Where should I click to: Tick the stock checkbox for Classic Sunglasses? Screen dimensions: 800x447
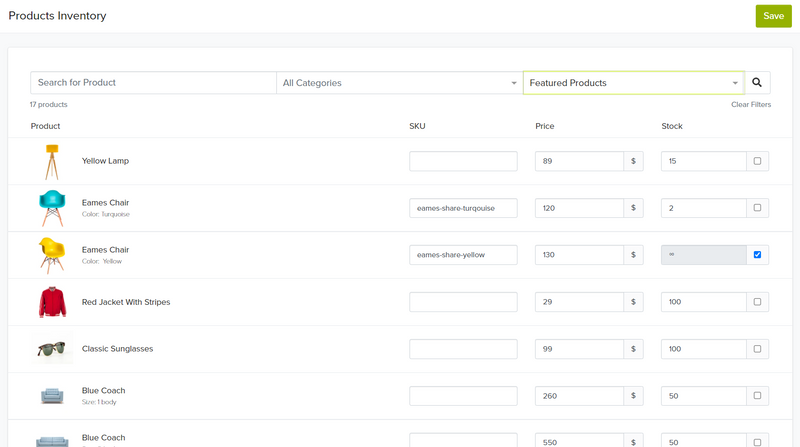point(757,349)
